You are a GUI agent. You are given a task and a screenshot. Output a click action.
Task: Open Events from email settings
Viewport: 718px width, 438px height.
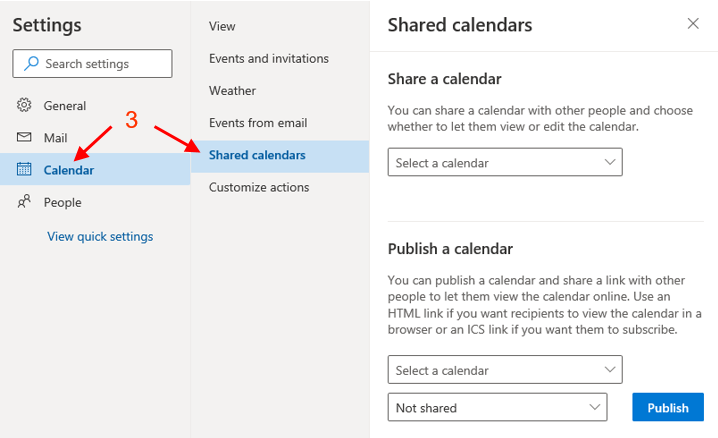coord(257,123)
